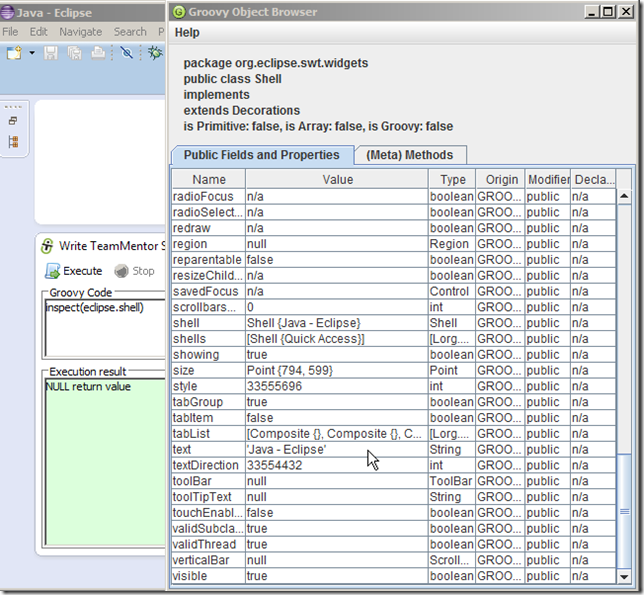
Task: Click the scrollbar down arrow in table
Action: (624, 577)
